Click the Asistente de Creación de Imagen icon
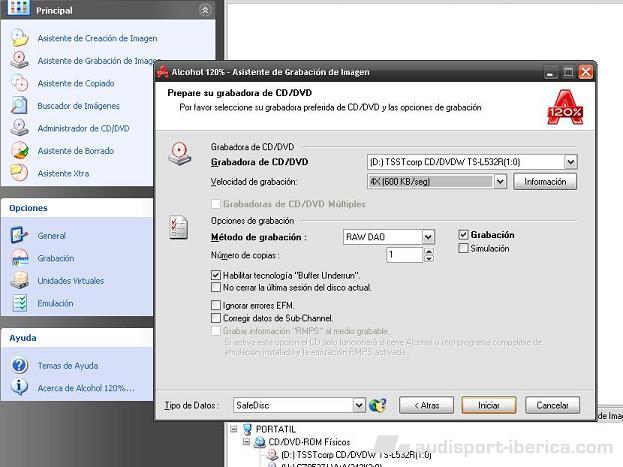Viewport: 623px width, 467px height. 19,38
